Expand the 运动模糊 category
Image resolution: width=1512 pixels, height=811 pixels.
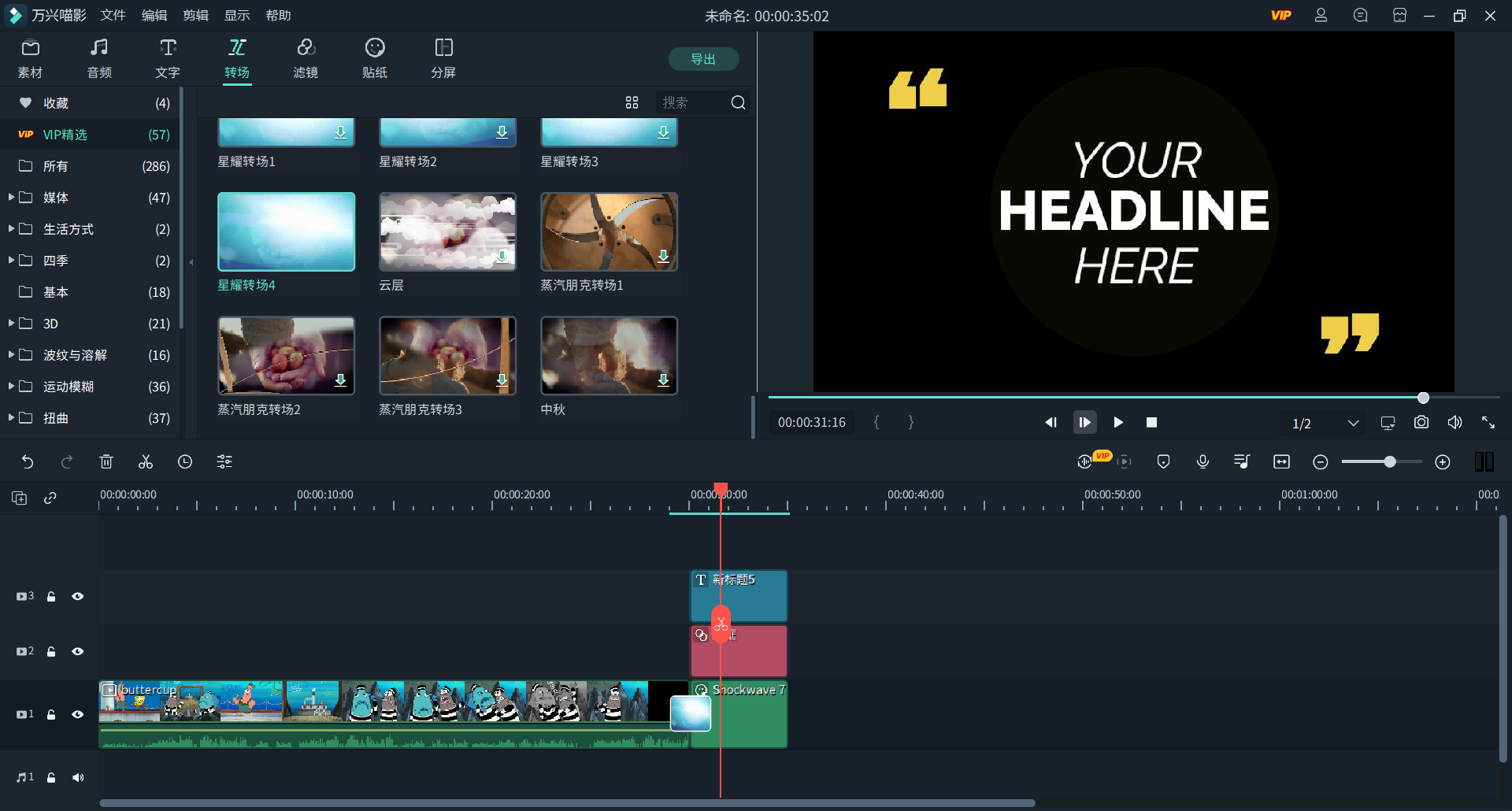pos(11,387)
